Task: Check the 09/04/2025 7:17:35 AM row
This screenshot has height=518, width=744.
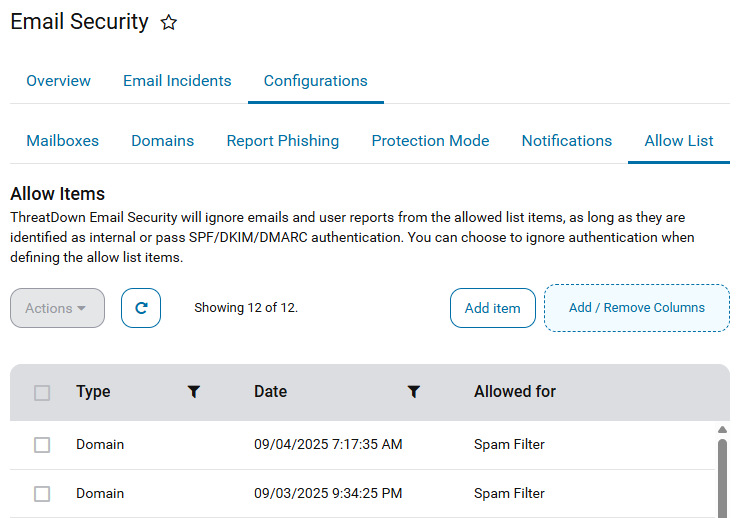Action: (x=42, y=445)
